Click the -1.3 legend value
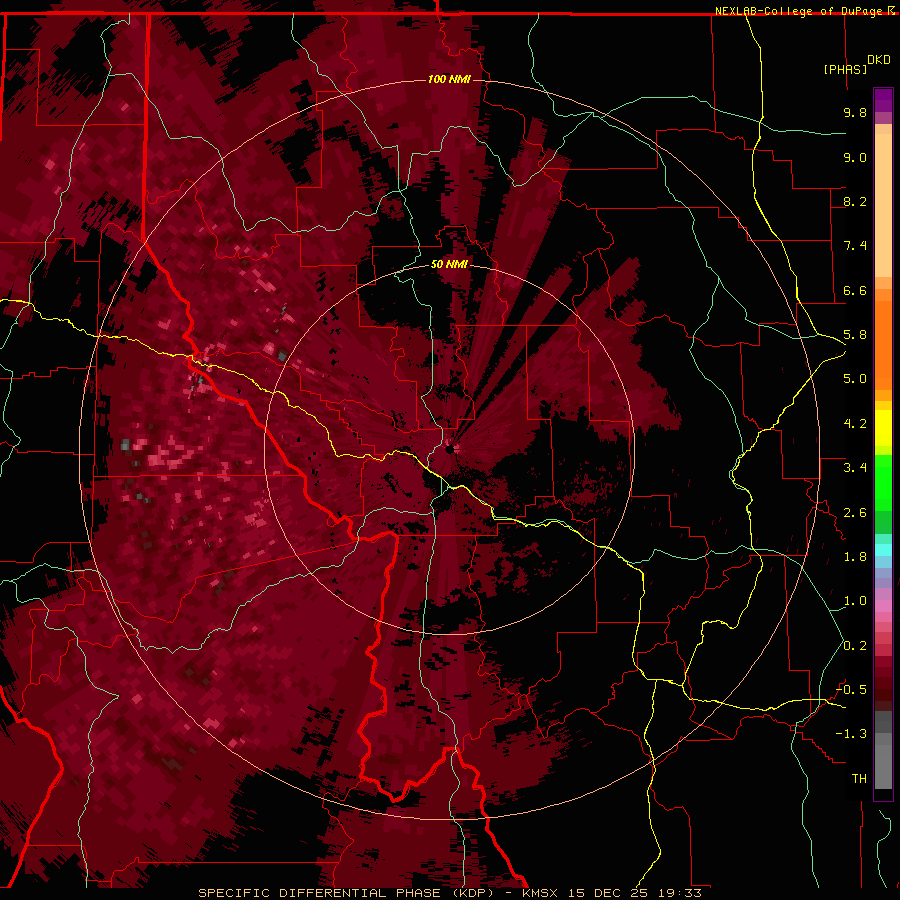Image resolution: width=900 pixels, height=900 pixels. click(x=851, y=734)
